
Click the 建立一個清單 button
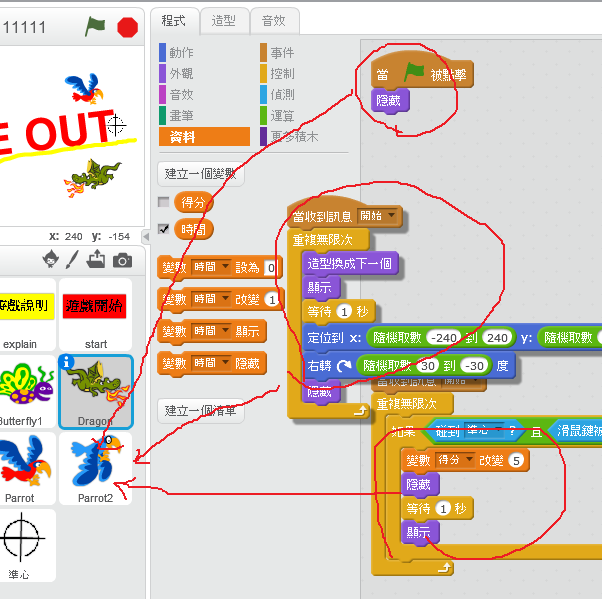click(x=203, y=410)
